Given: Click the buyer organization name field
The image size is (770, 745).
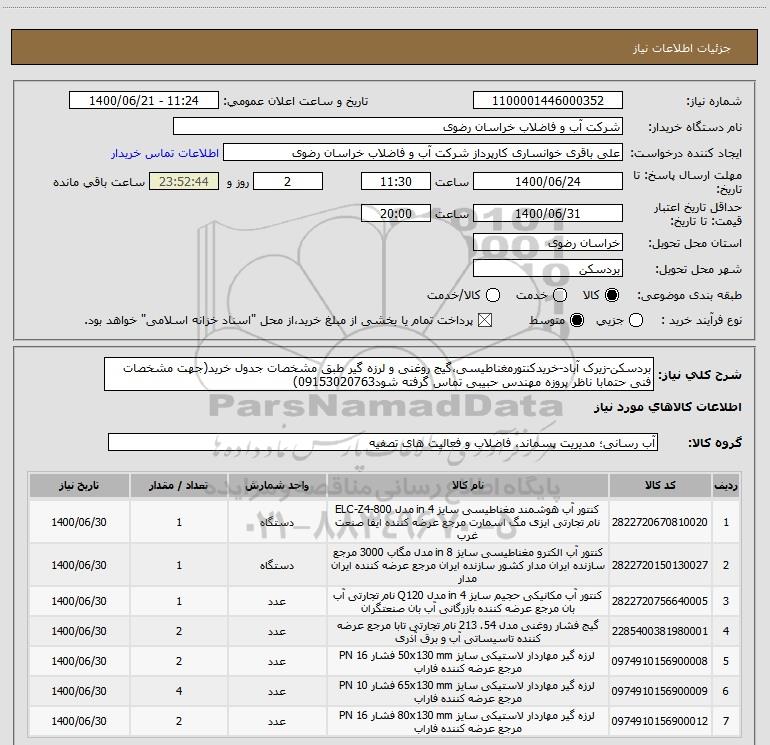Looking at the screenshot, I should point(398,127).
